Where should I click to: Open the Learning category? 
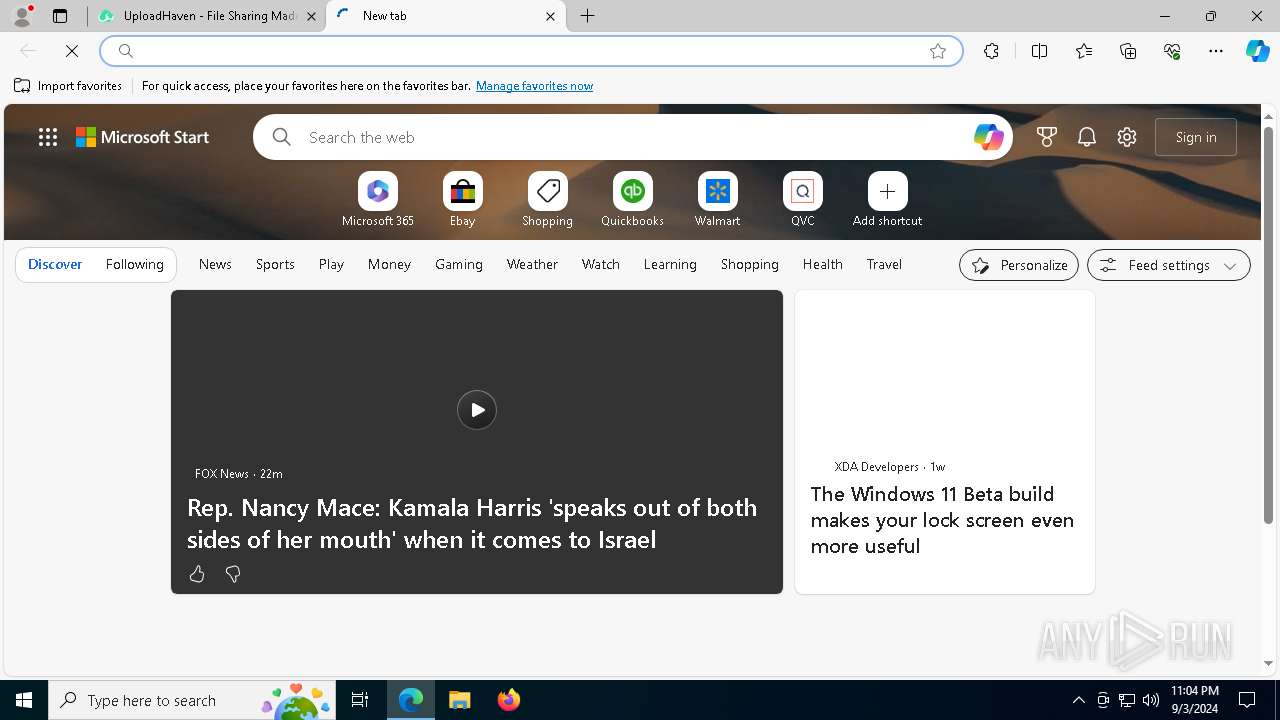click(670, 264)
